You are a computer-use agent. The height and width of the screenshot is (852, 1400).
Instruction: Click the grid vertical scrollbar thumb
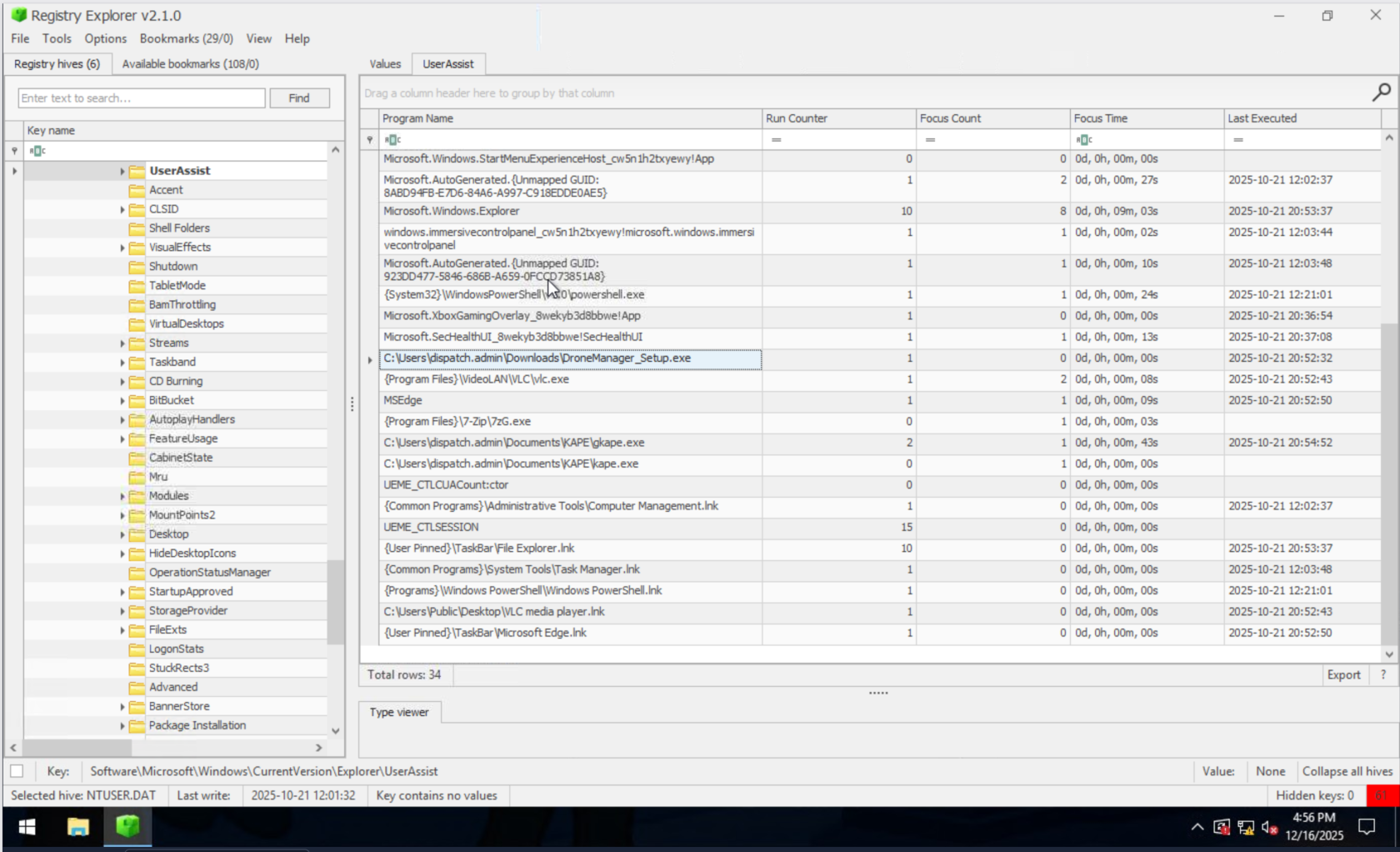(x=1388, y=484)
